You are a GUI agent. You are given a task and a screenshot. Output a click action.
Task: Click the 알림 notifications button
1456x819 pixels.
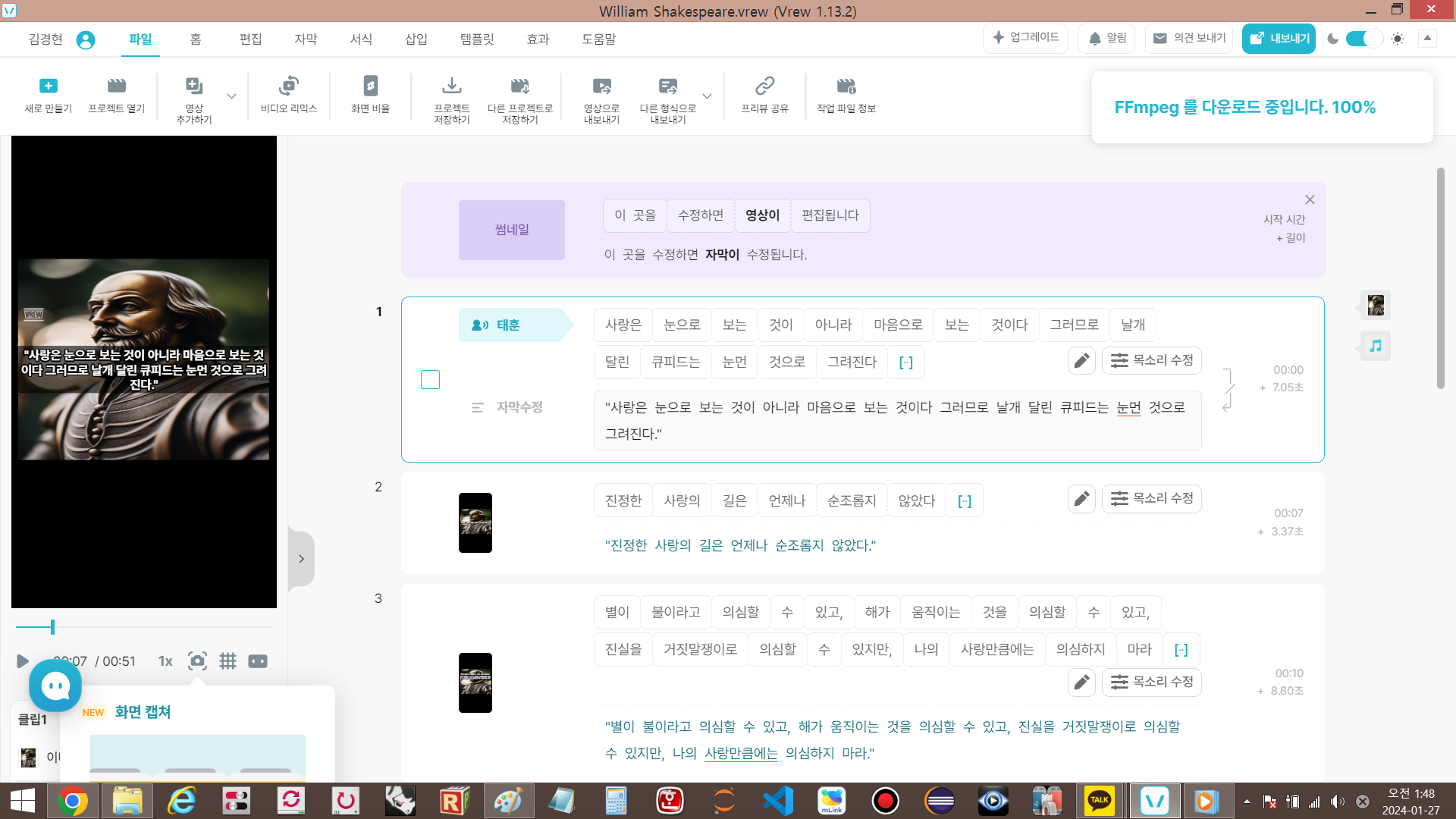1106,38
